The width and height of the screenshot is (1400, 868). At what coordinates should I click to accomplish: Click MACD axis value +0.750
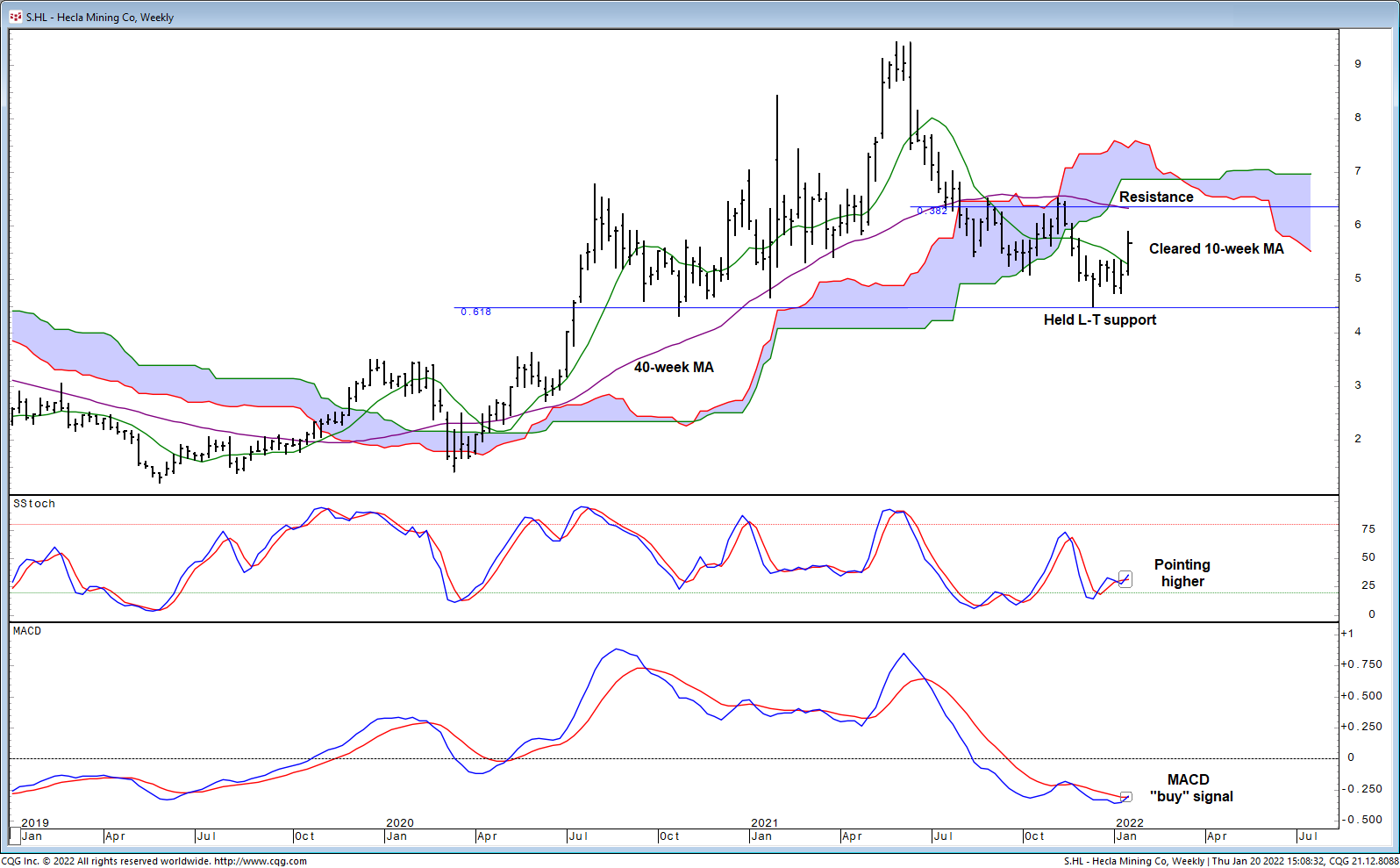pyautogui.click(x=1361, y=664)
